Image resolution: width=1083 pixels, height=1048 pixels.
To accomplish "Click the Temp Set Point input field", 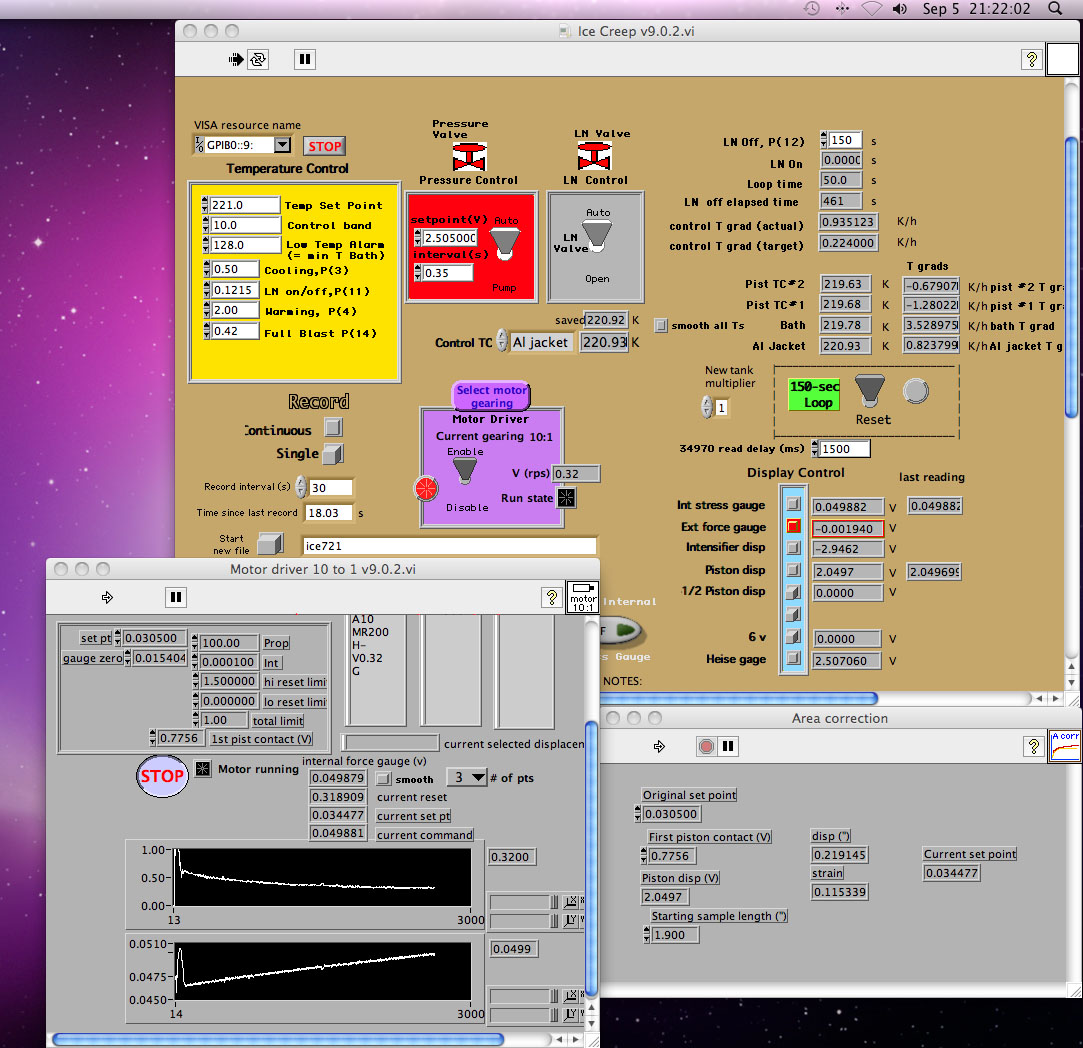I will pyautogui.click(x=245, y=205).
